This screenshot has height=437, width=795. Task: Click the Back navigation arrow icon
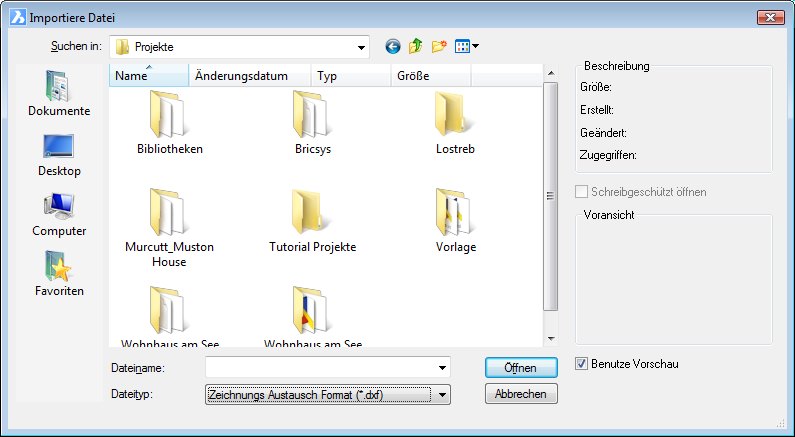click(x=392, y=46)
